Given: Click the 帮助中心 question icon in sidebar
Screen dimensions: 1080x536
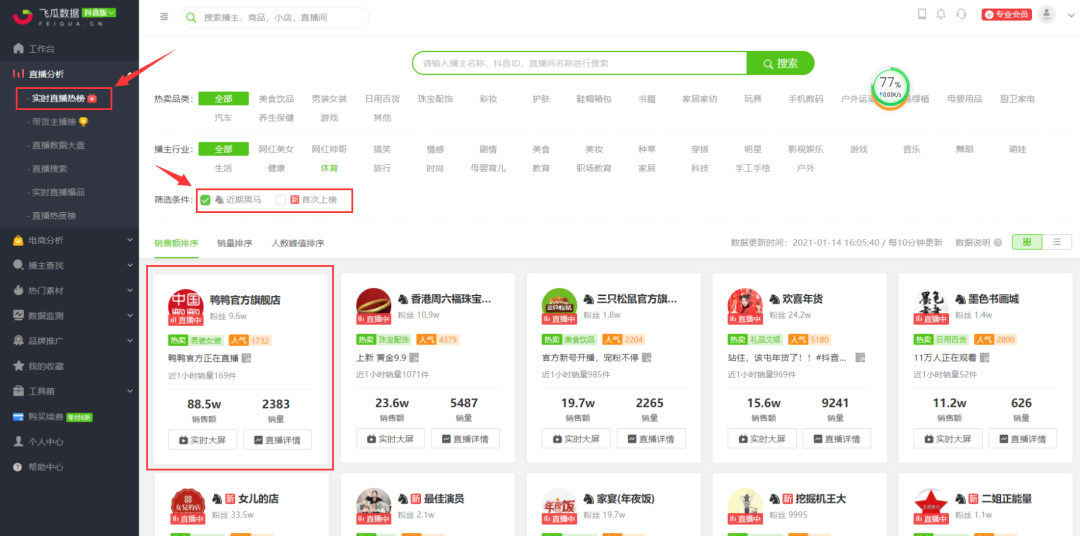Looking at the screenshot, I should (x=19, y=466).
